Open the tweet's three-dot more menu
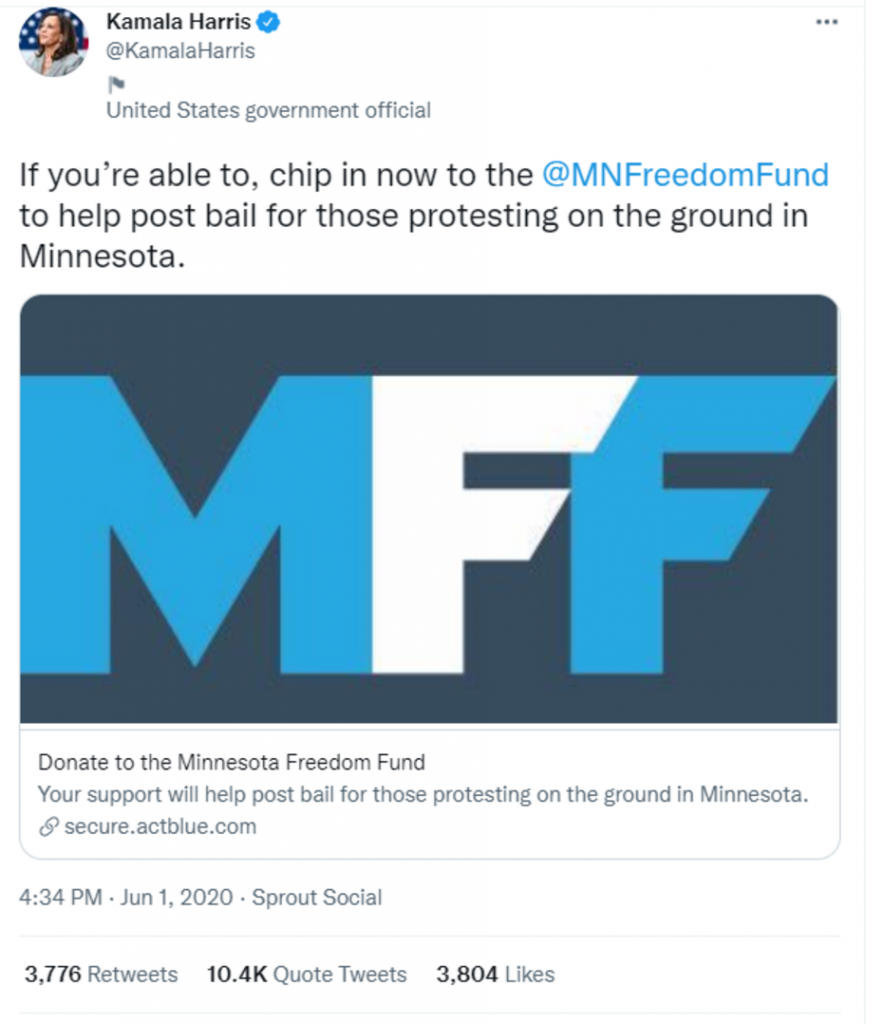This screenshot has width=883, height=1024. pyautogui.click(x=826, y=22)
